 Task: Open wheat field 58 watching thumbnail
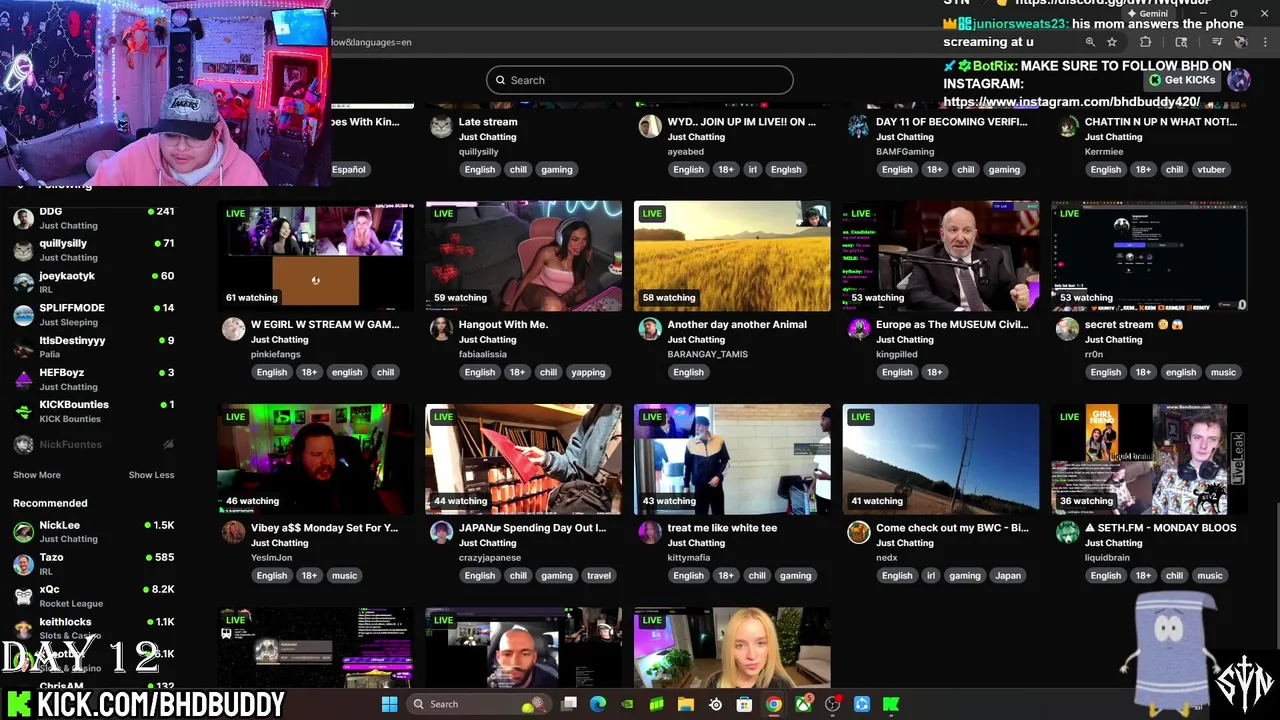(x=732, y=256)
